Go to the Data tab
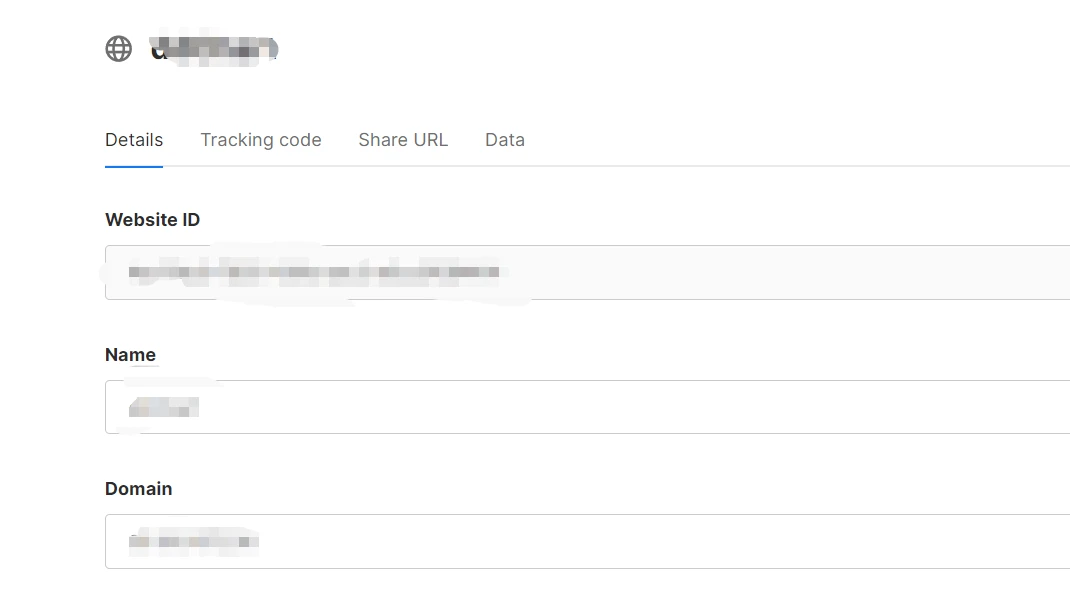 505,140
